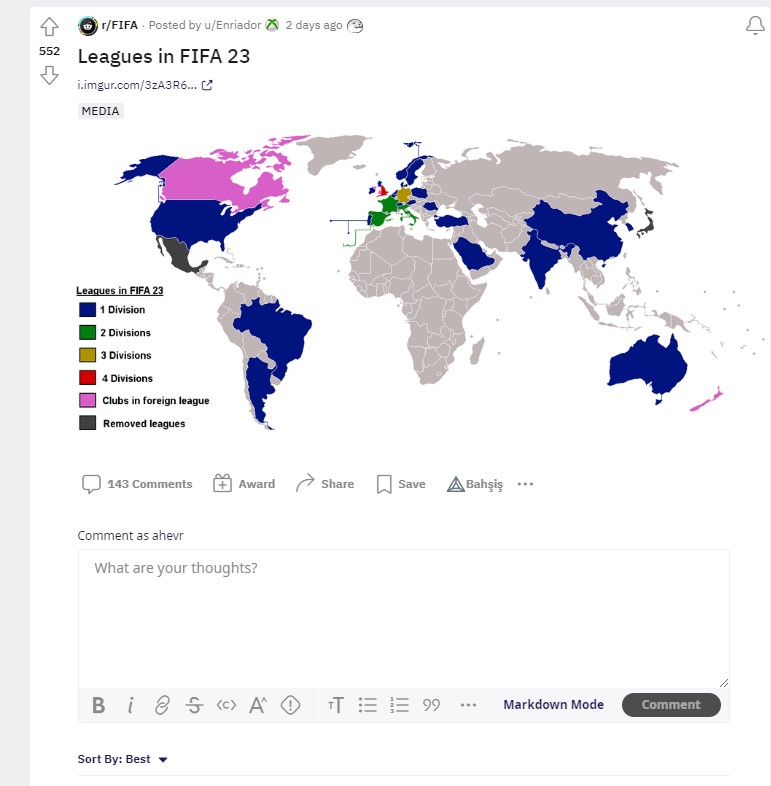The height and width of the screenshot is (786, 771).
Task: Apply italic formatting in comment editor
Action: coord(130,705)
